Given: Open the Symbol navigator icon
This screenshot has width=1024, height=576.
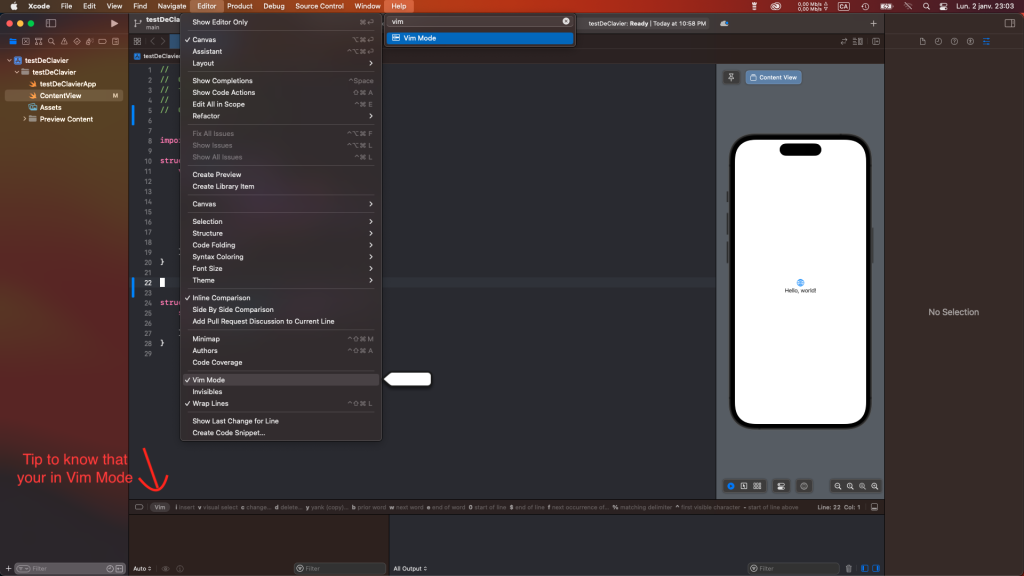Looking at the screenshot, I should pos(39,41).
